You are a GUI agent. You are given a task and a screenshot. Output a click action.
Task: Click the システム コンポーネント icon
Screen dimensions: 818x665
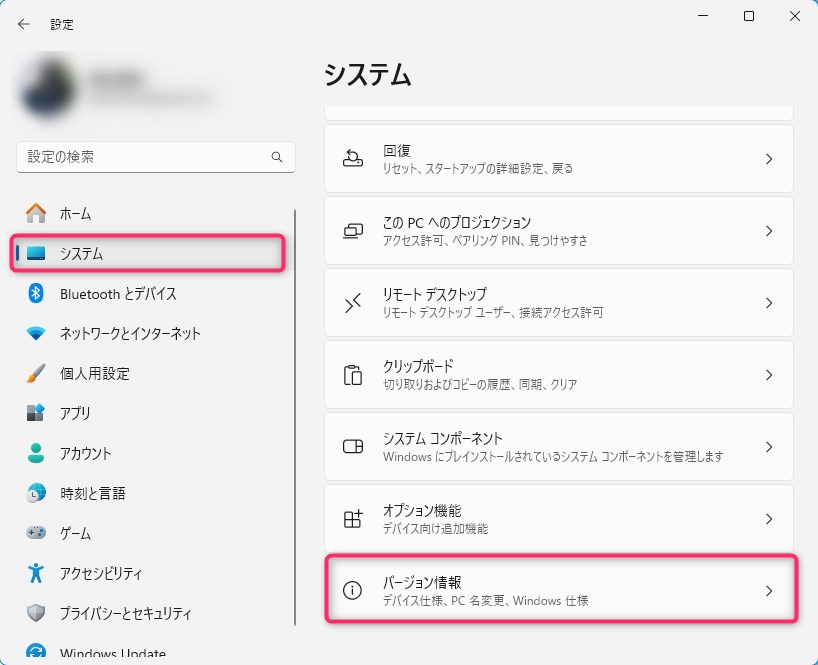pyautogui.click(x=353, y=447)
